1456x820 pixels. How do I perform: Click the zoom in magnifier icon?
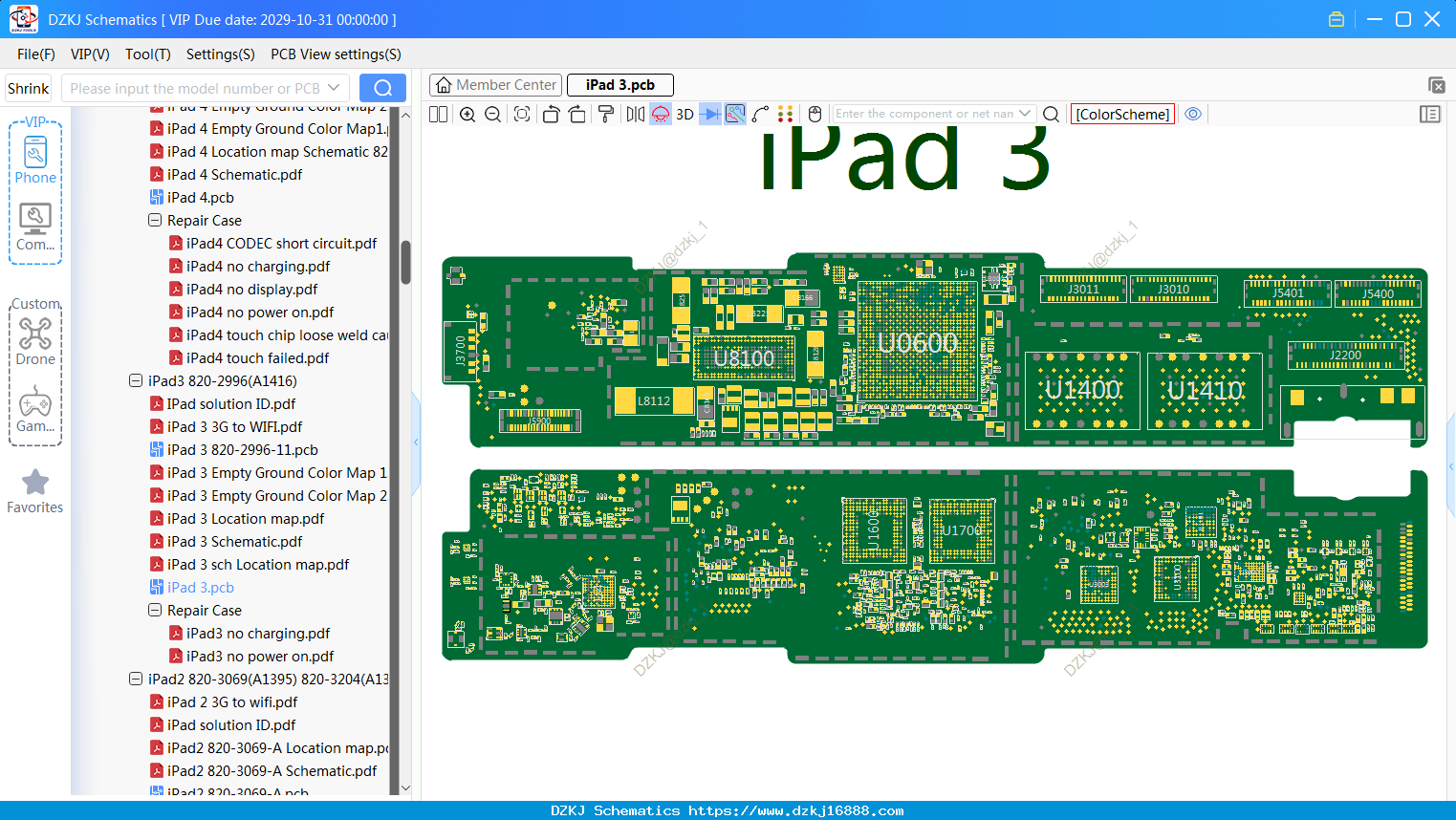click(x=467, y=114)
